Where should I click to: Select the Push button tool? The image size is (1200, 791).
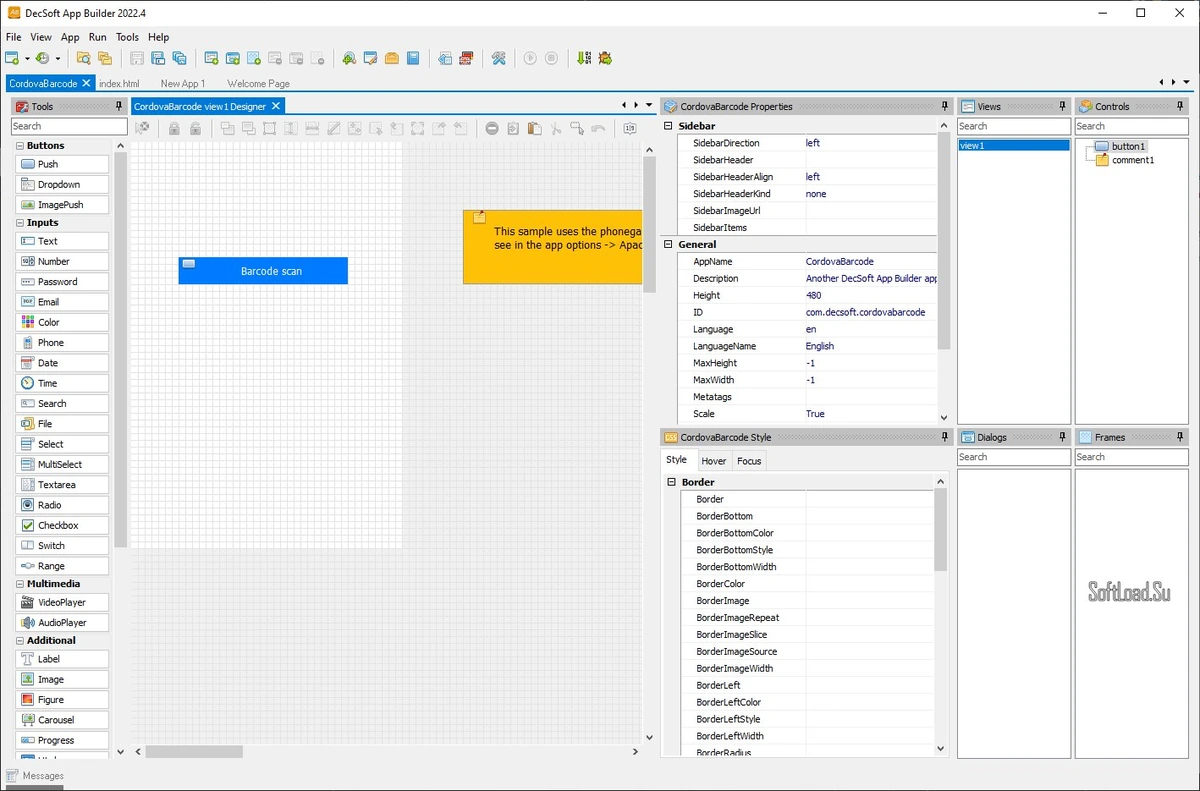(62, 164)
